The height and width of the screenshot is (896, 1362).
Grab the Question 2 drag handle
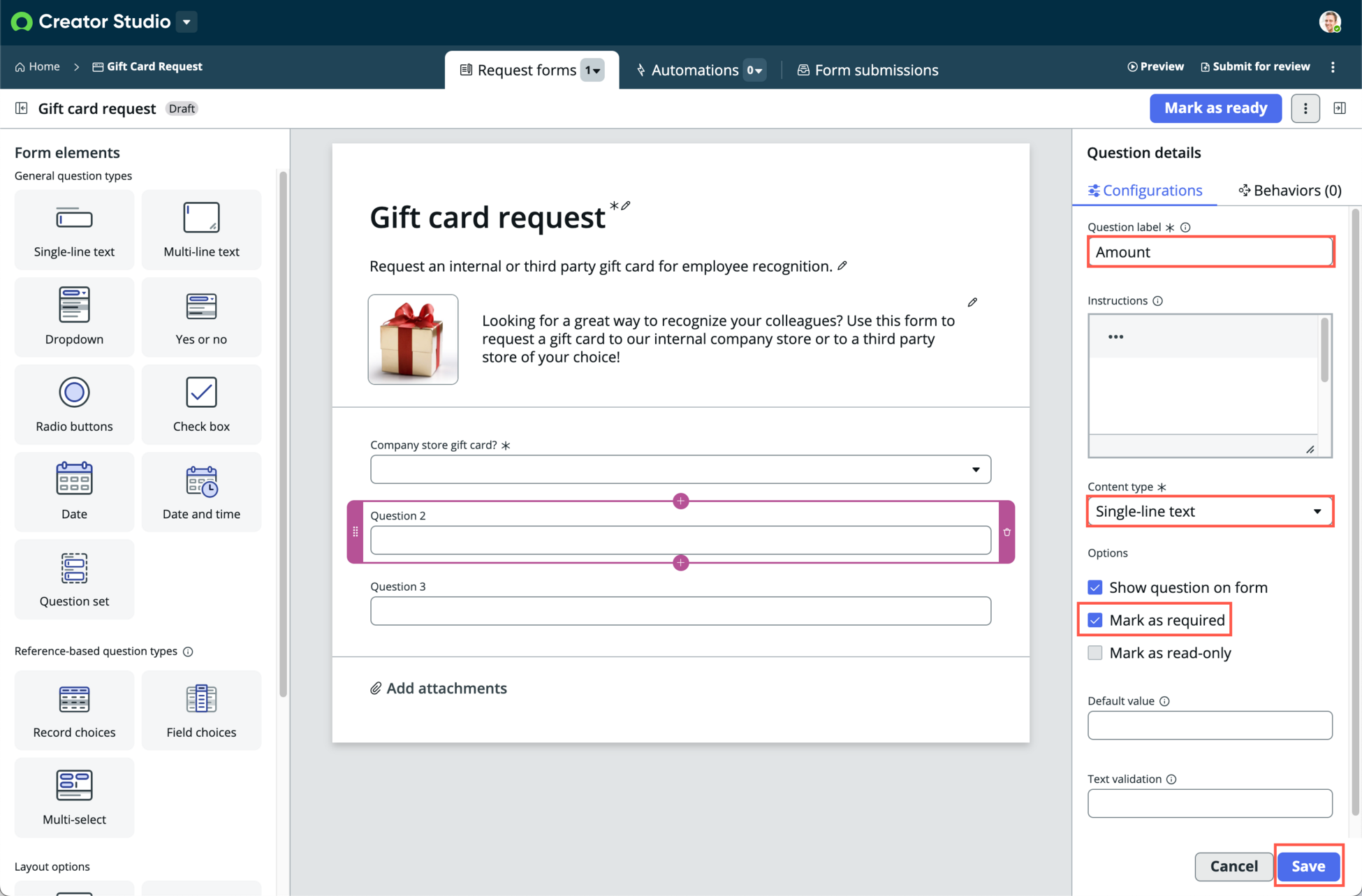356,532
